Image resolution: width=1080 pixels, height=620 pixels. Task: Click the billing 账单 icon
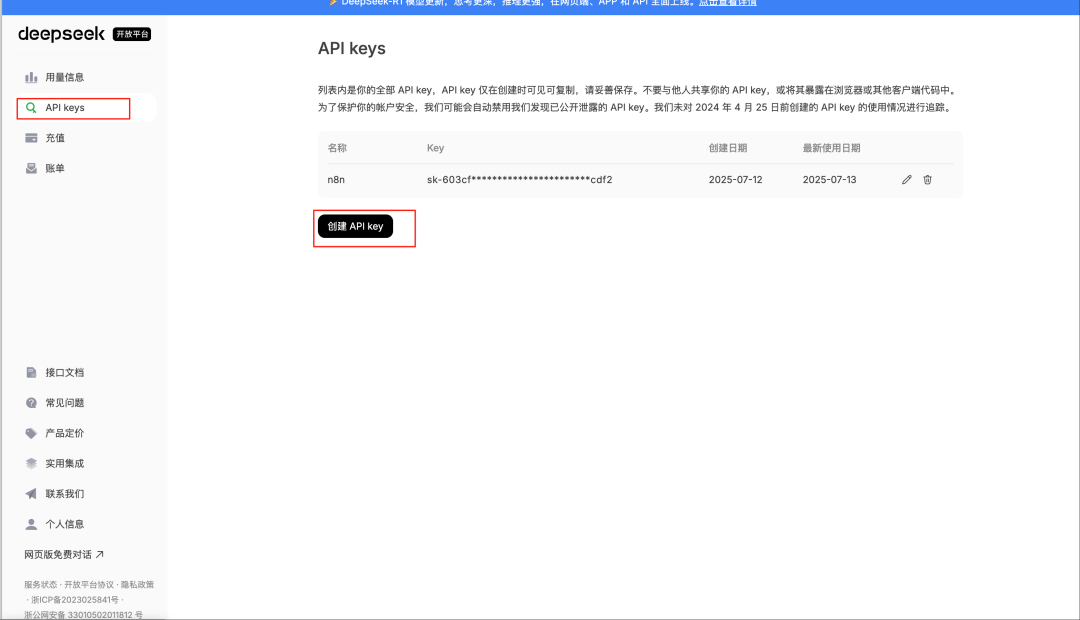point(31,168)
